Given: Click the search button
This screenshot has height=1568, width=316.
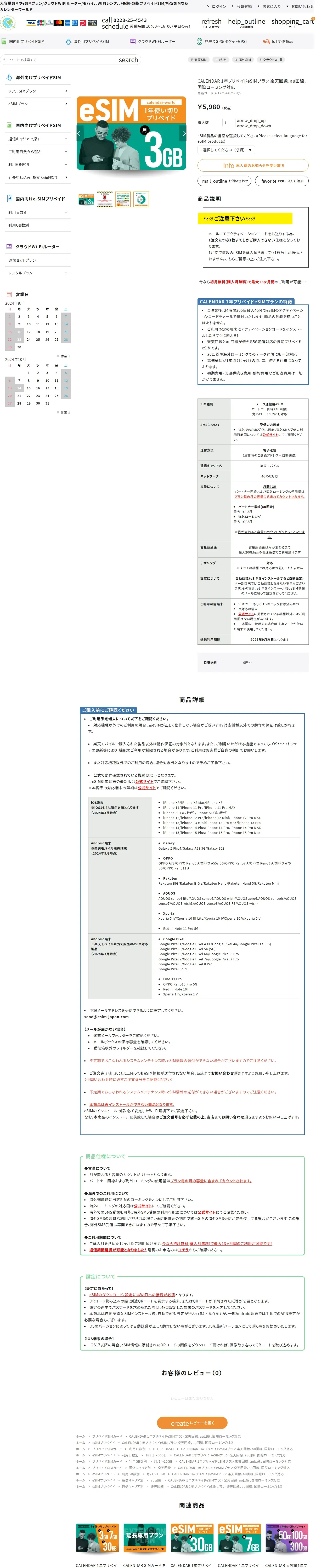Looking at the screenshot, I should 128,60.
